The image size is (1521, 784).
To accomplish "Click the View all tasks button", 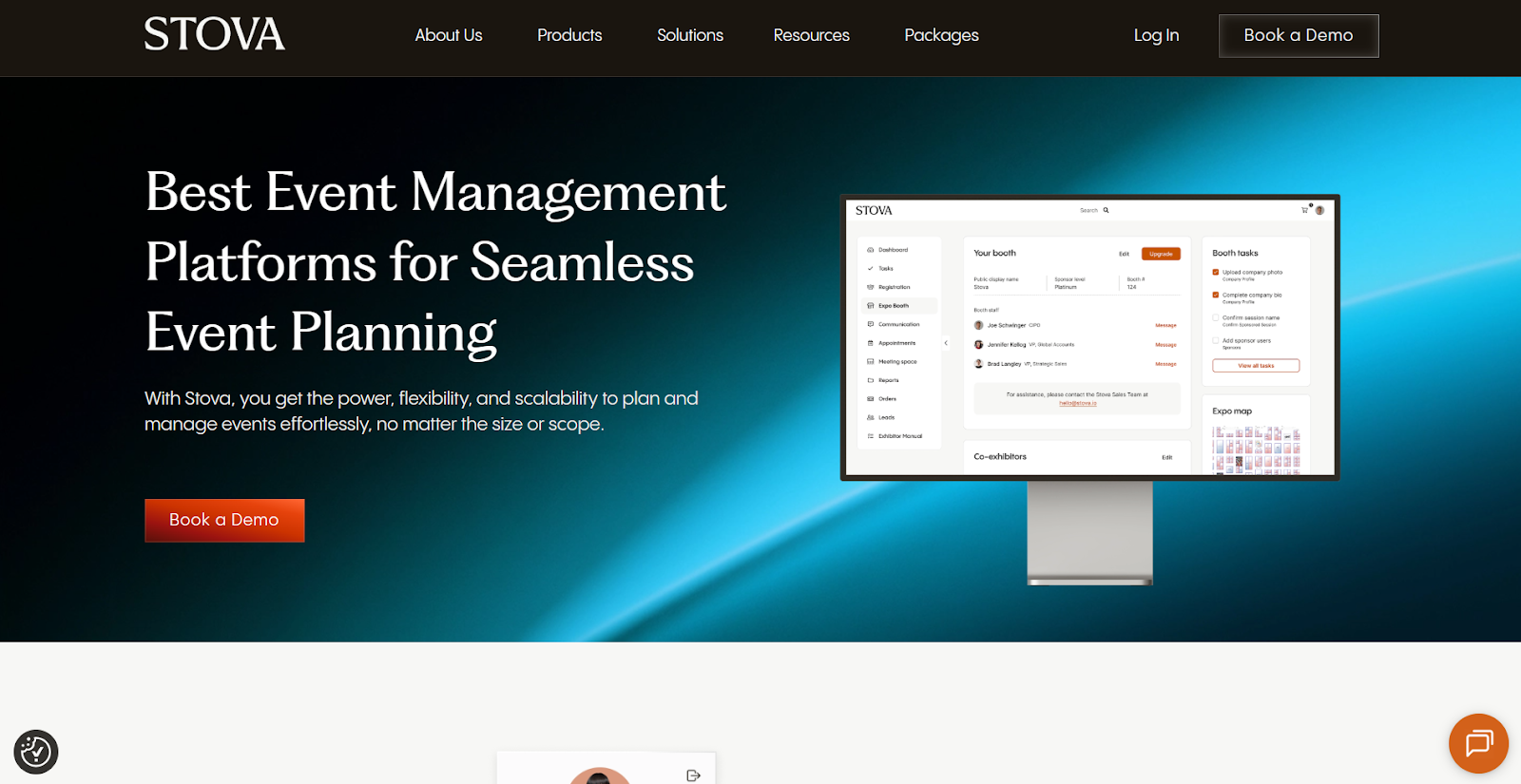I will click(1256, 366).
